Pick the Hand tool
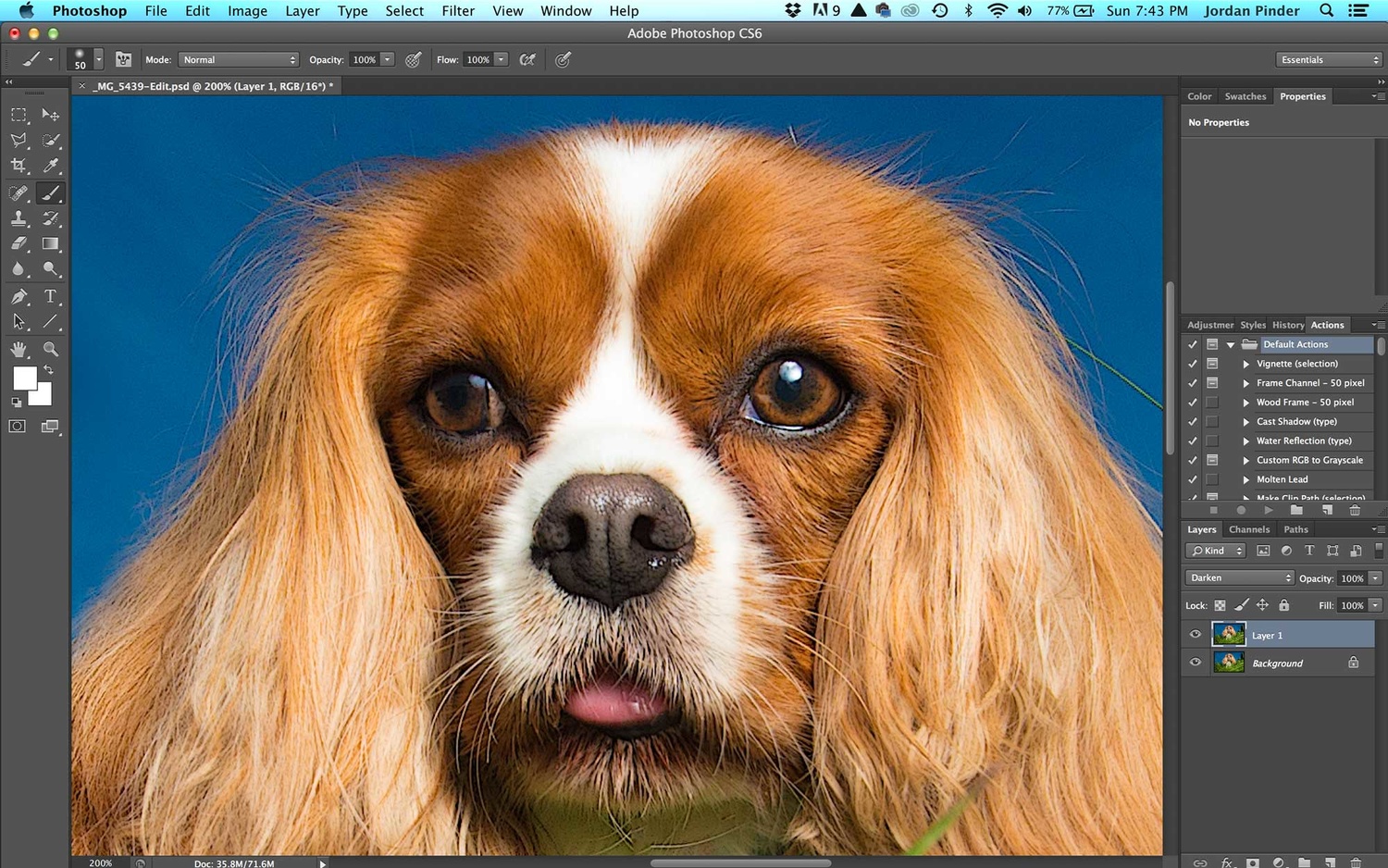The height and width of the screenshot is (868, 1388). click(19, 349)
